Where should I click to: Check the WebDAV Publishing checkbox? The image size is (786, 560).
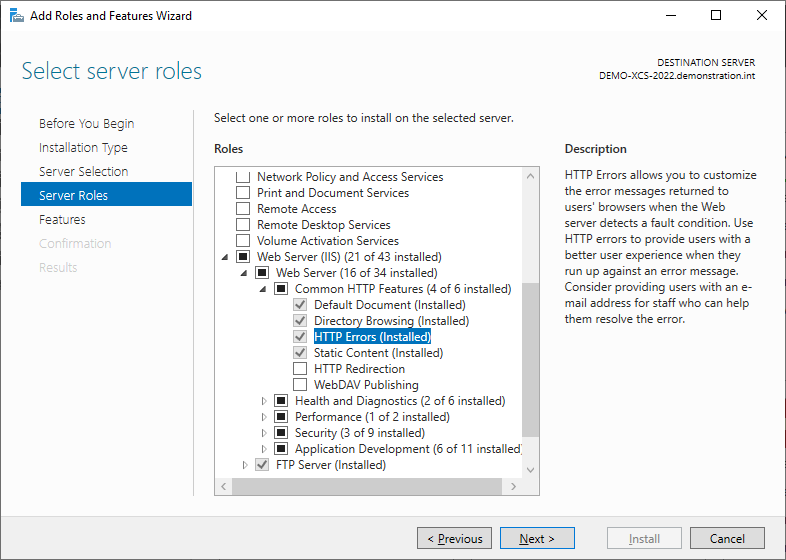pyautogui.click(x=300, y=385)
